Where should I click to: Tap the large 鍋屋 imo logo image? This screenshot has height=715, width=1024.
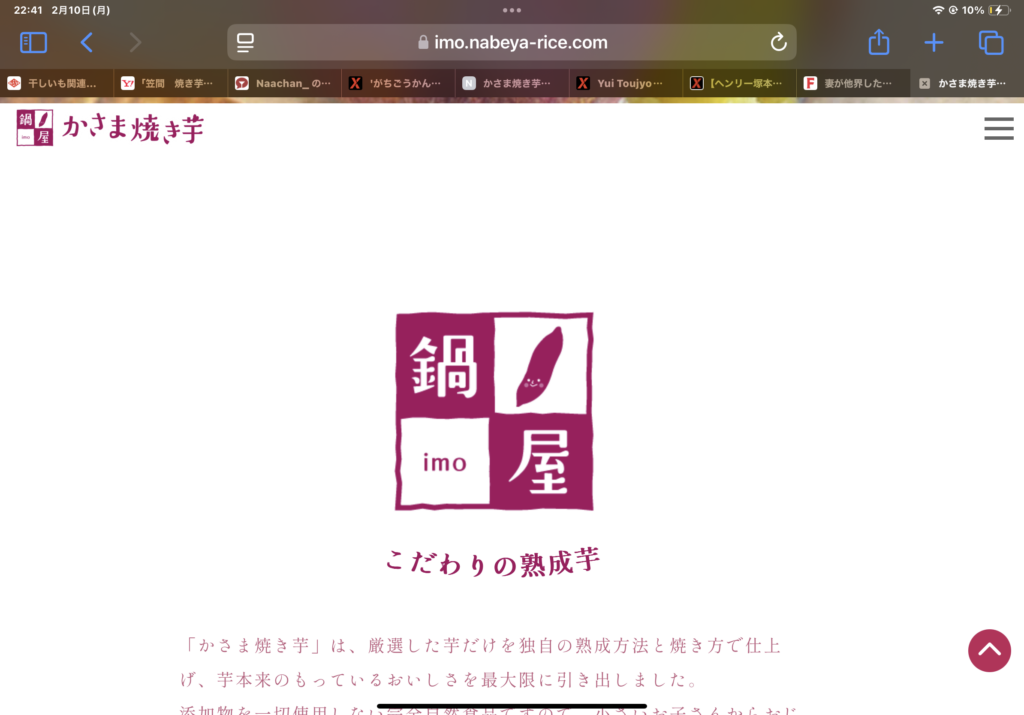pyautogui.click(x=494, y=411)
